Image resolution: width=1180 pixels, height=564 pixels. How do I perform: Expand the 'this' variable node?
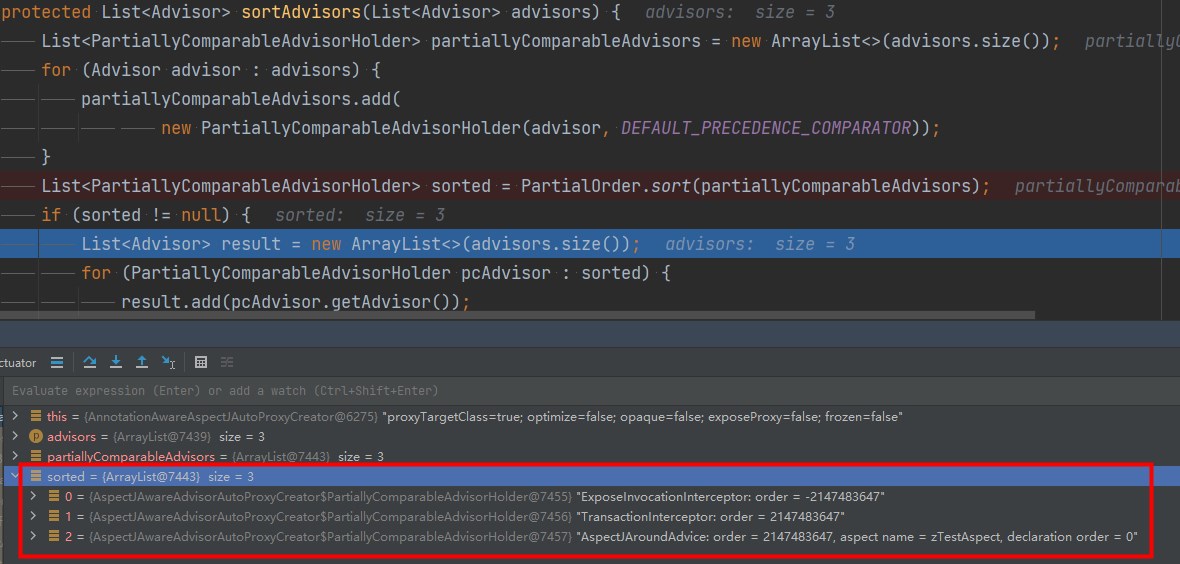point(14,416)
